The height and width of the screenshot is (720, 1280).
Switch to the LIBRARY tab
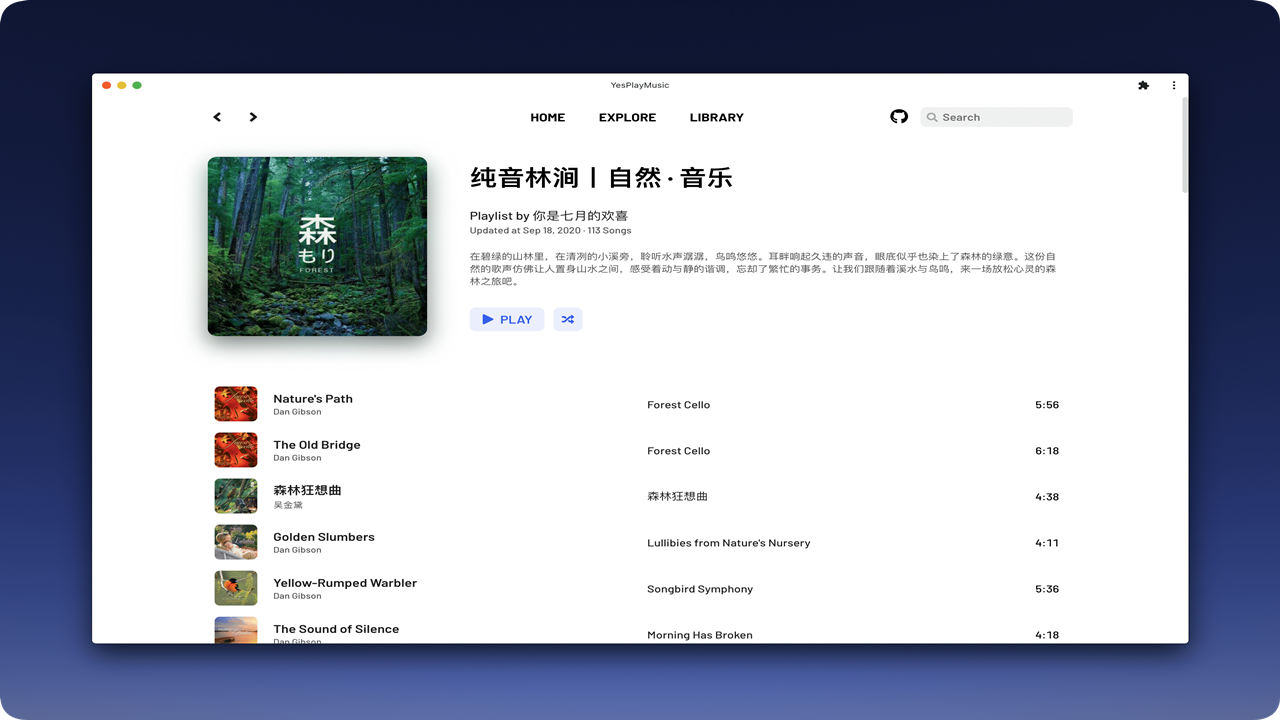716,117
